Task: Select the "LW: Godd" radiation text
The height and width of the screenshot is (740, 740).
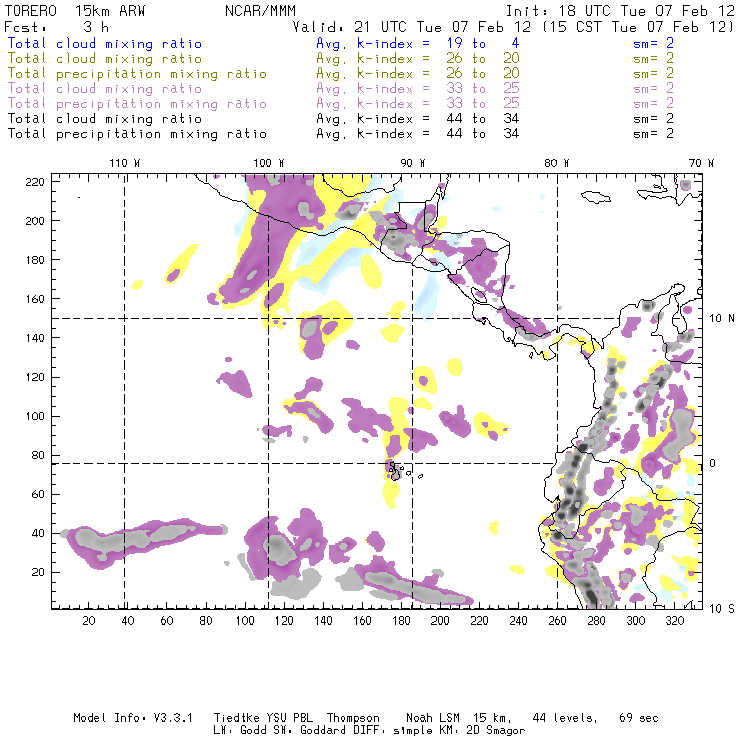Action: (240, 731)
